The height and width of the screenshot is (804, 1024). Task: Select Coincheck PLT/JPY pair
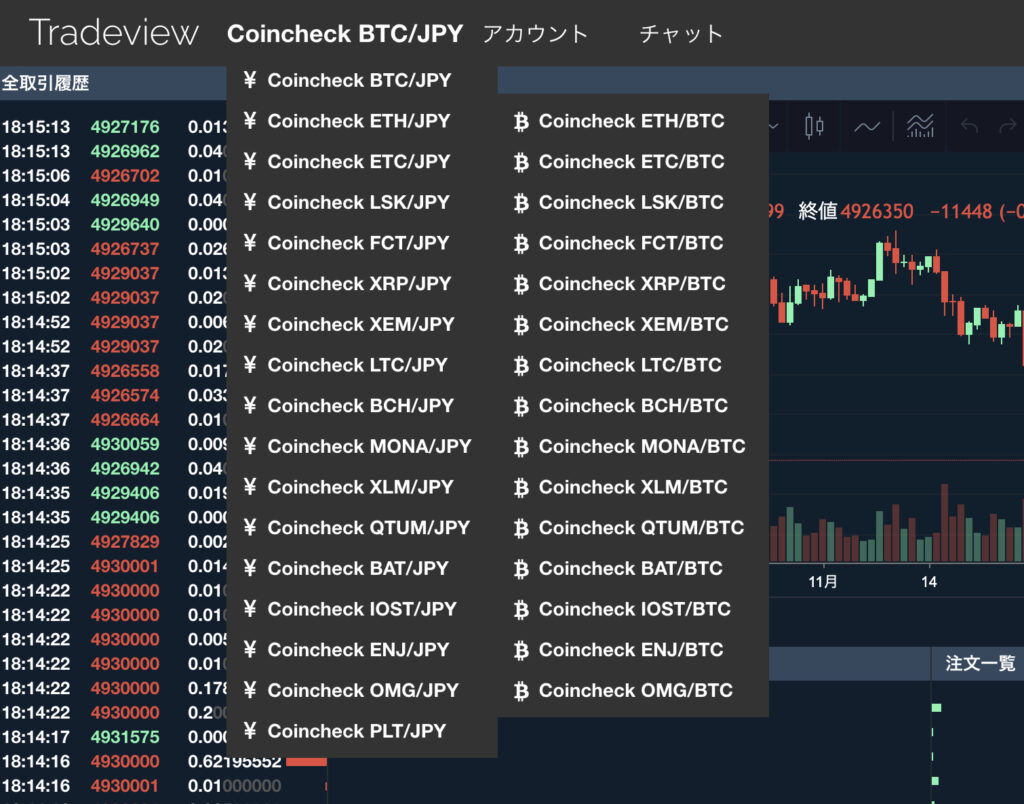click(356, 731)
